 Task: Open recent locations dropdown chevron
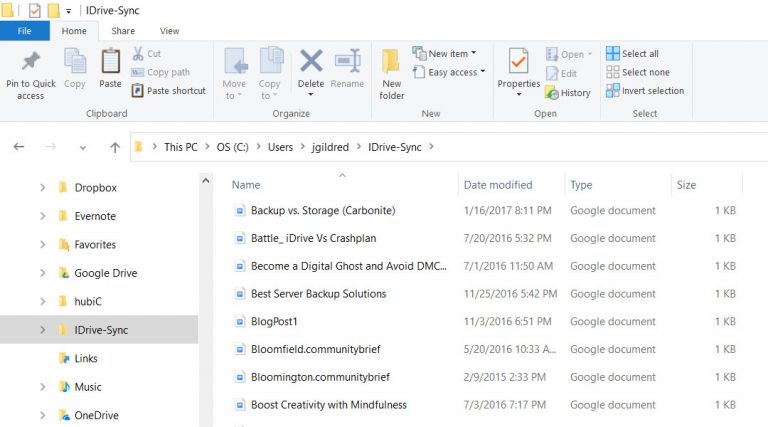(83, 147)
